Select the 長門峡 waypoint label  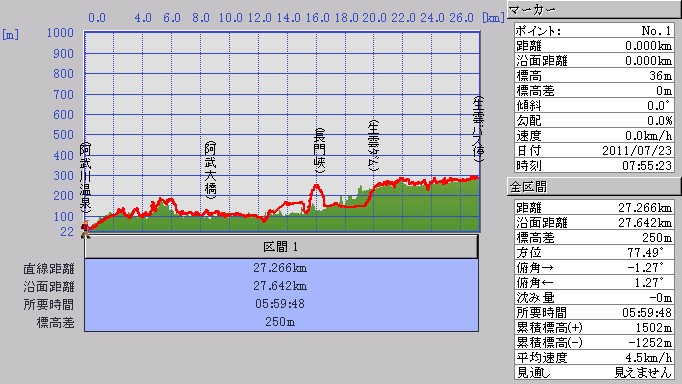320,151
